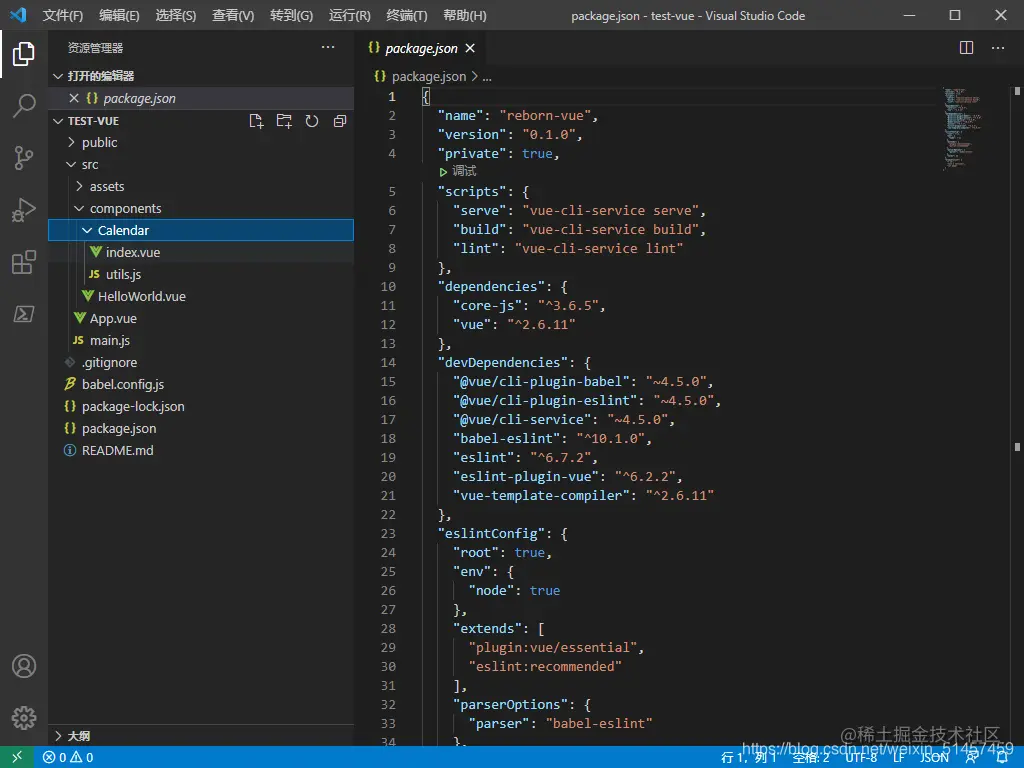Image resolution: width=1024 pixels, height=768 pixels.
Task: Click the breadcrumb ellipsis after package.json
Action: 487,77
